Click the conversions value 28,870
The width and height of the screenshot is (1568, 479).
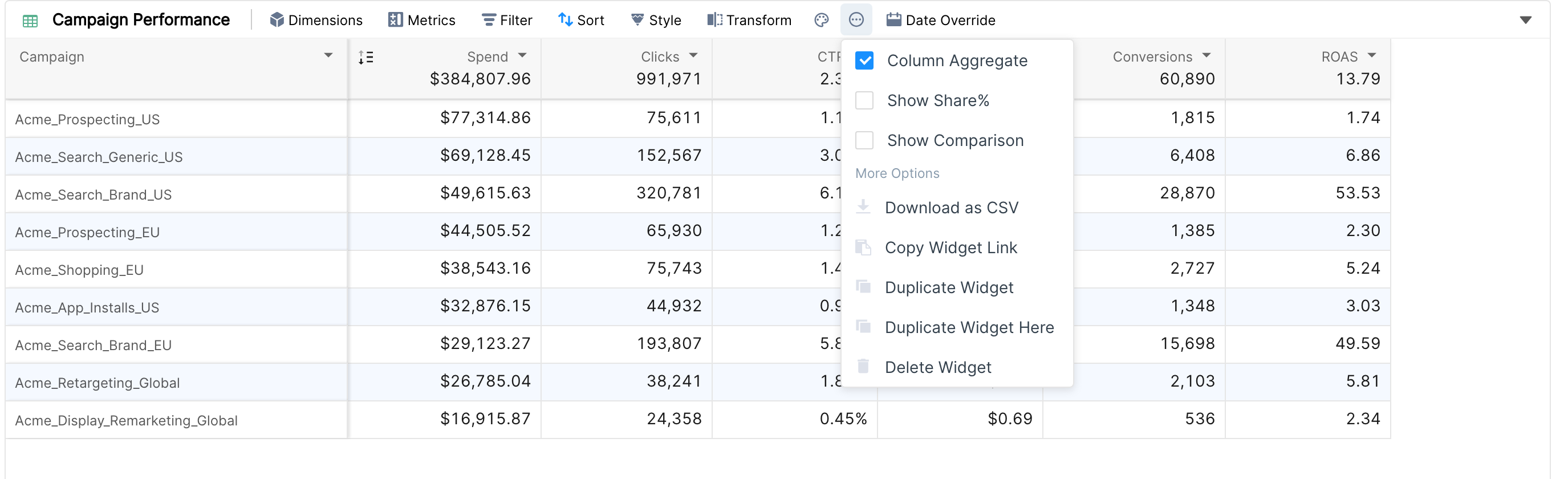(x=1187, y=193)
